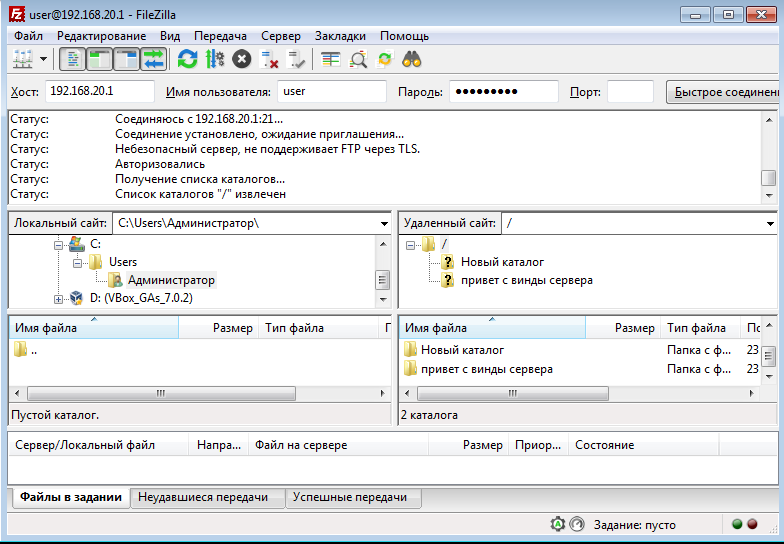Screen dimensions: 784x544
Task: Open the Сервер menu
Action: (281, 36)
